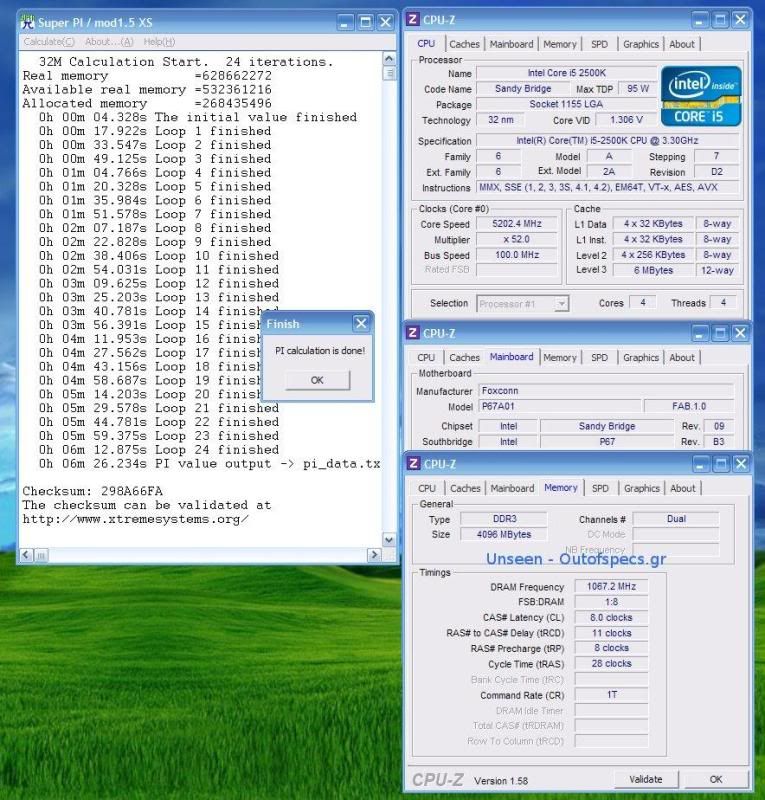The image size is (765, 800).
Task: Close the memory CPU-Z window
Action: [x=739, y=464]
